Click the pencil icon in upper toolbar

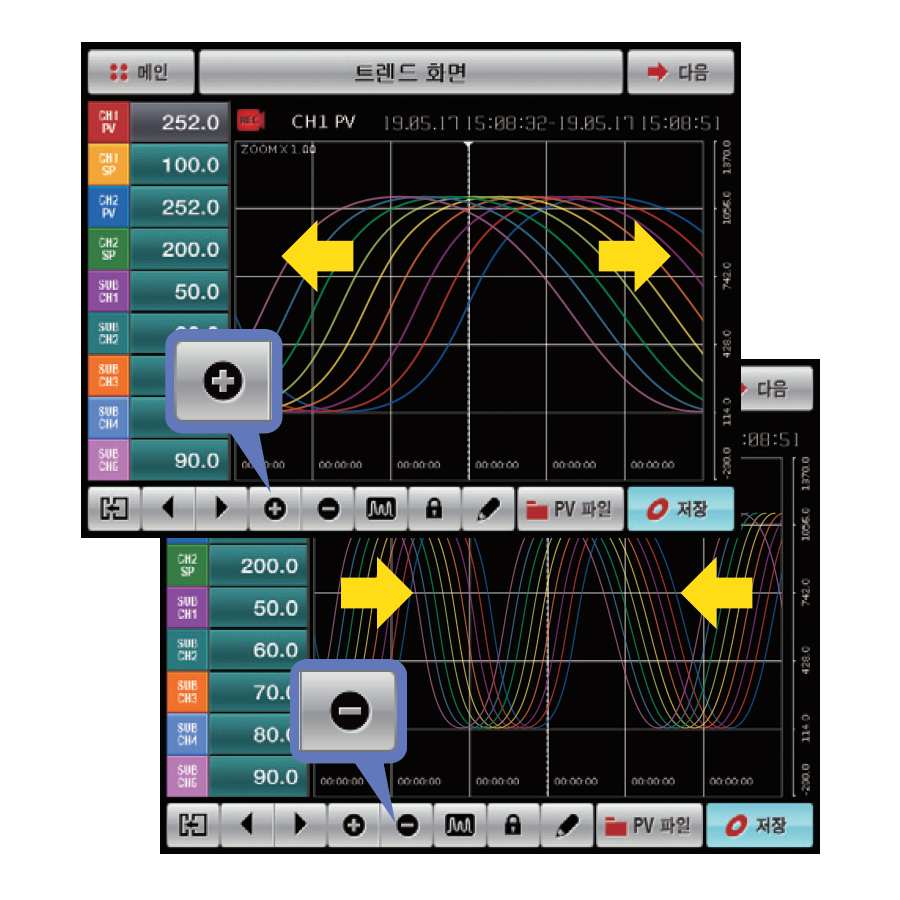(488, 509)
